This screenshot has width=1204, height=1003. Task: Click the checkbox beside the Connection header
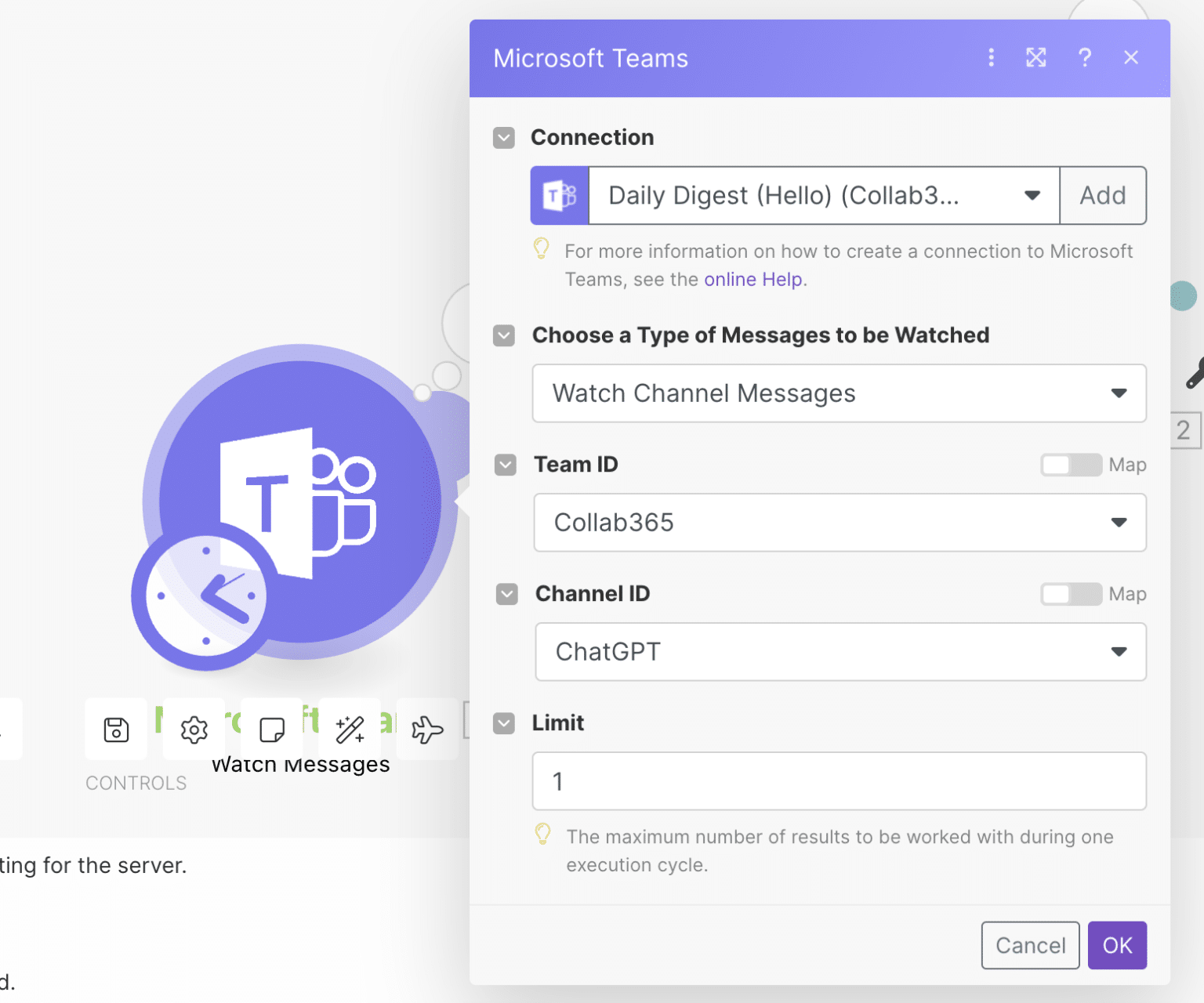(503, 137)
